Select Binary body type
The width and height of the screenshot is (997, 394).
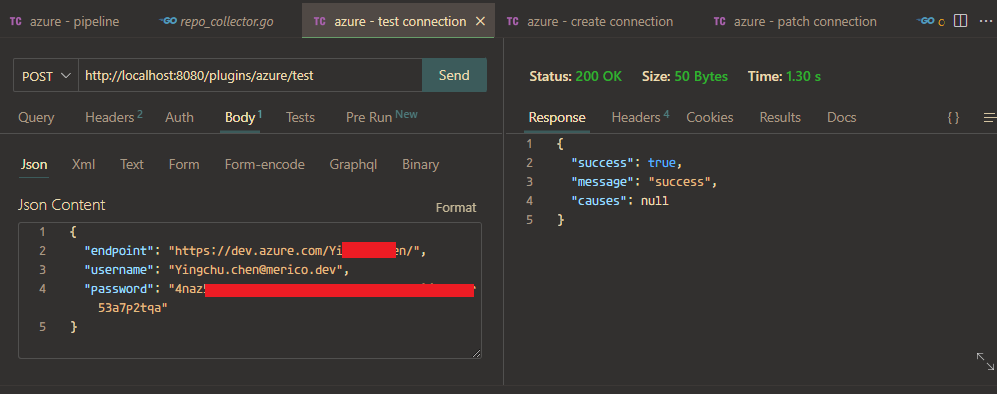(x=420, y=165)
